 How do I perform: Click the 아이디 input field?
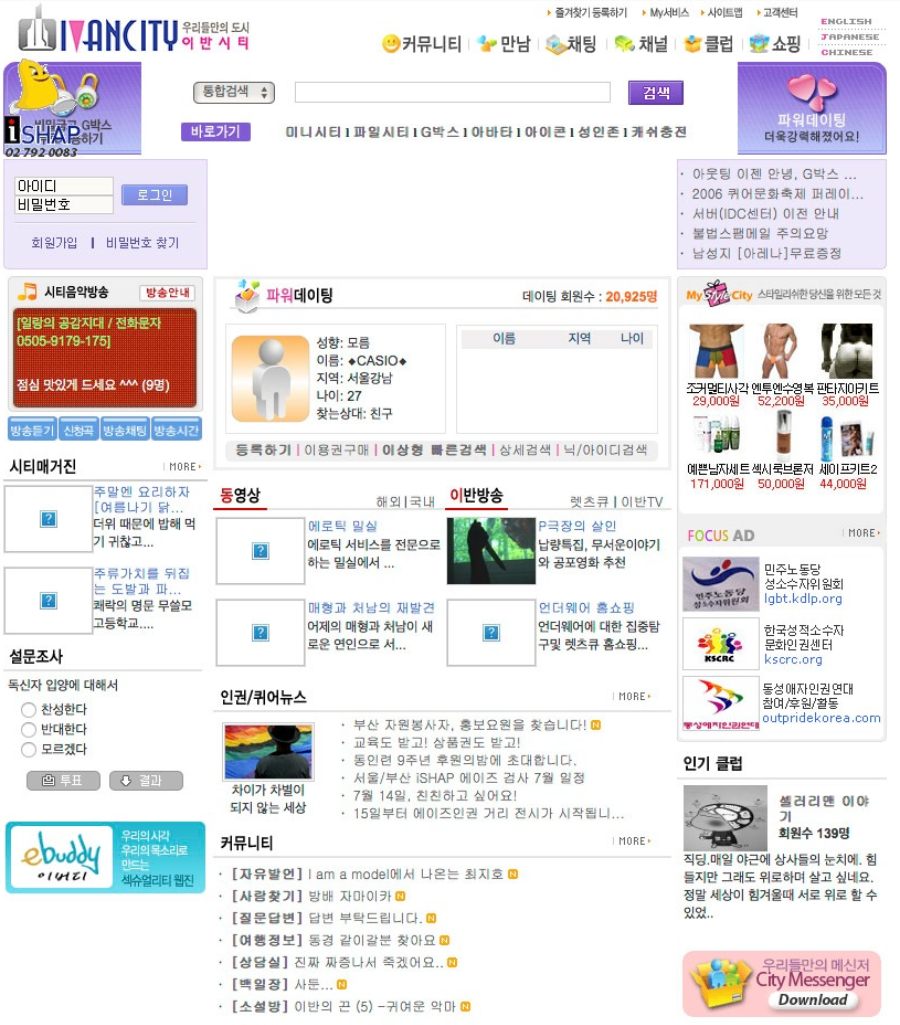click(x=63, y=186)
